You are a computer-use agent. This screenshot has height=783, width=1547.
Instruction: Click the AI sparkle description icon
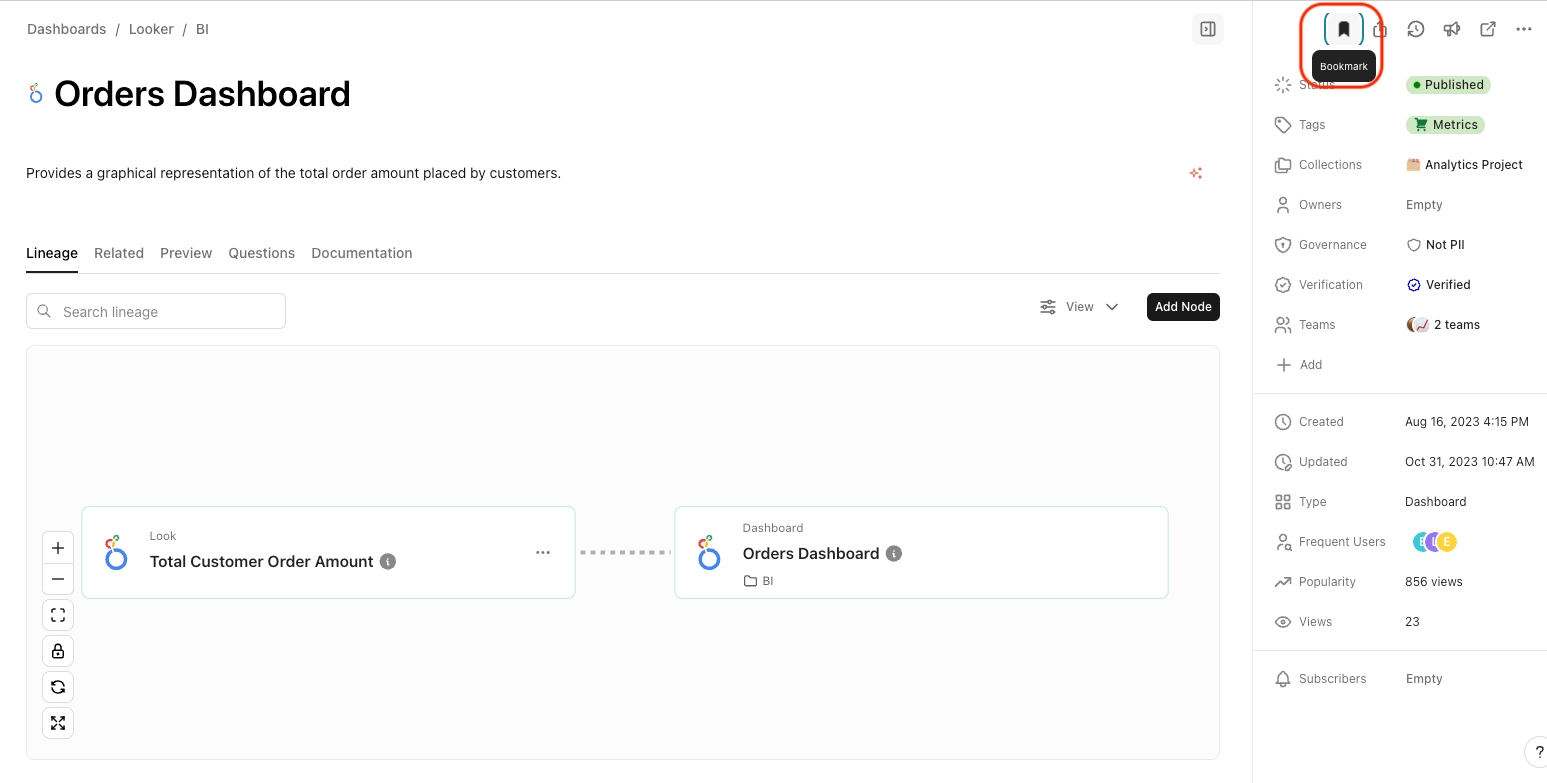click(1195, 173)
